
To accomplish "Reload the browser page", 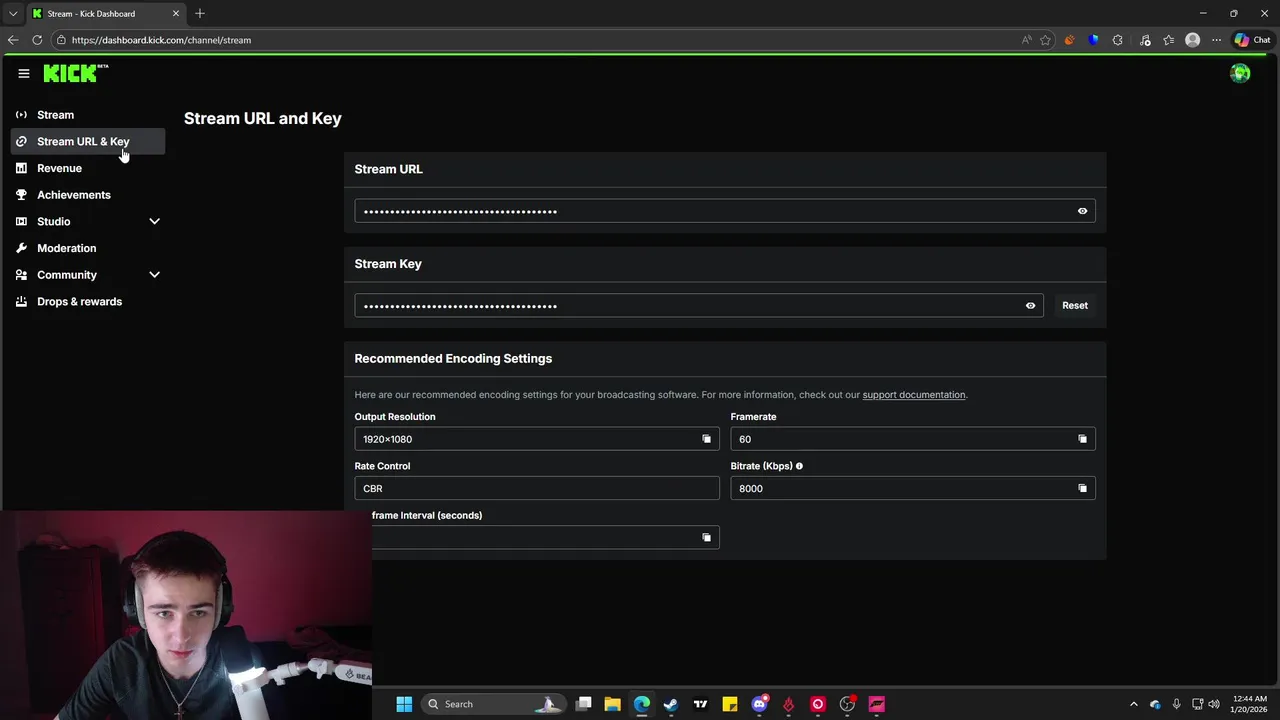I will point(37,40).
